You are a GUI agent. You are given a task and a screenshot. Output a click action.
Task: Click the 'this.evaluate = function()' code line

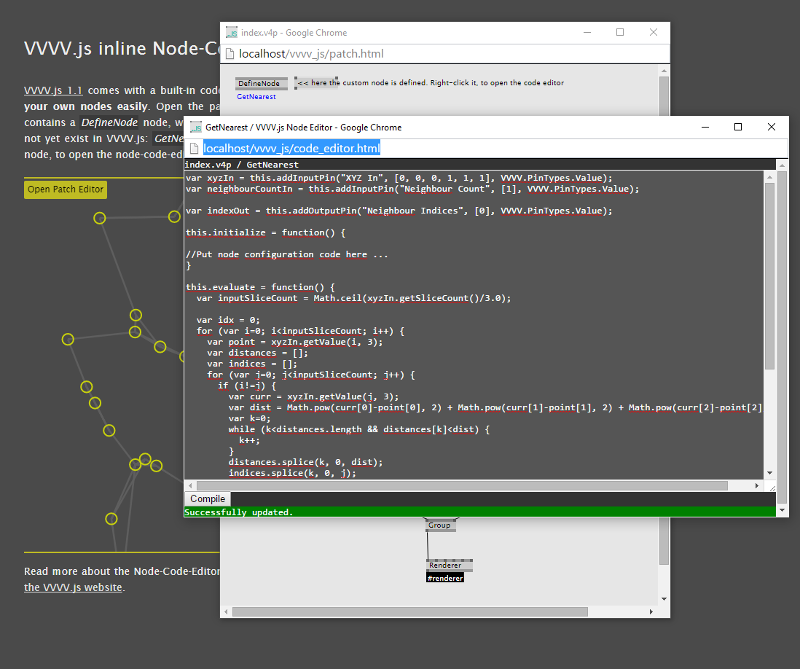point(260,287)
